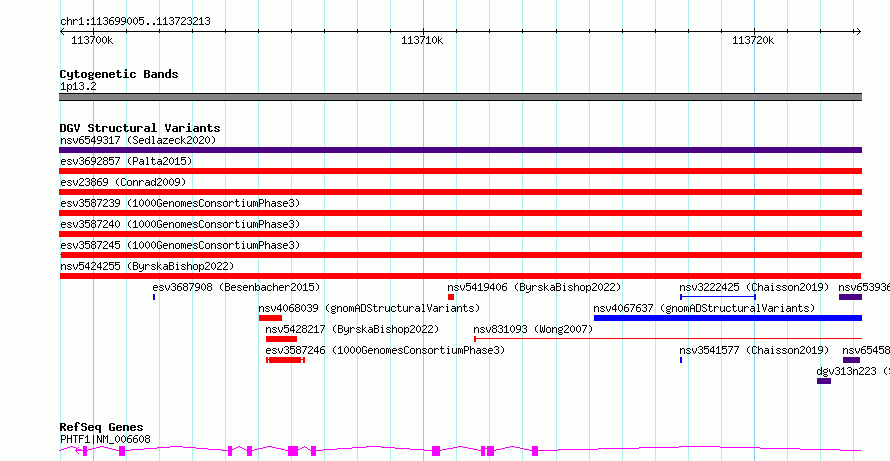
Task: Select the tiny blue nsv3541577 variant mark
Action: [x=681, y=360]
